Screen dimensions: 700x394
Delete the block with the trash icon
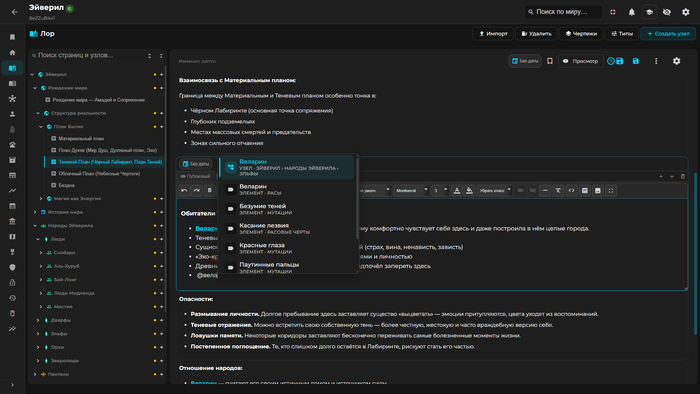683,176
